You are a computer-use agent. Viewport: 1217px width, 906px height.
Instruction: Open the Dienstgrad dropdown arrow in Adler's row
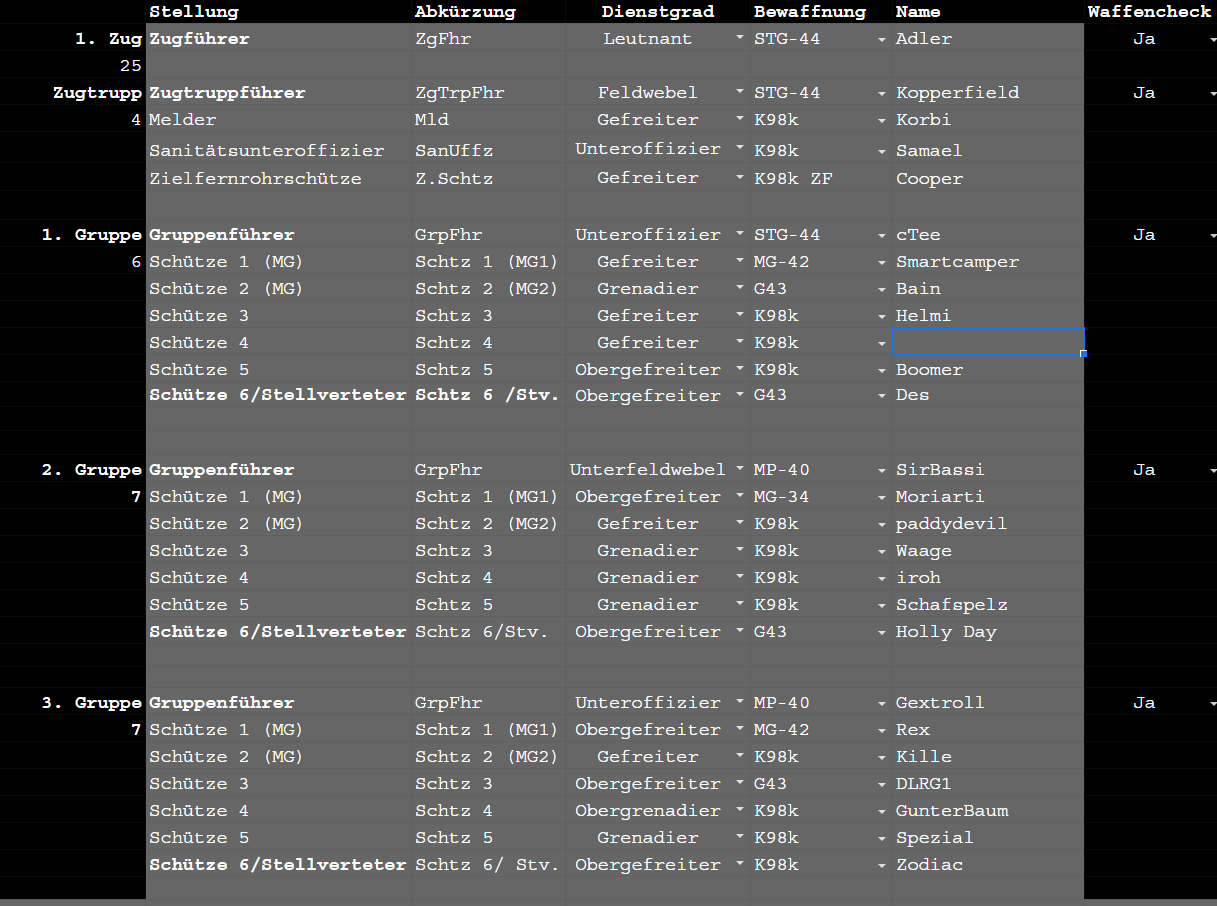[x=739, y=38]
